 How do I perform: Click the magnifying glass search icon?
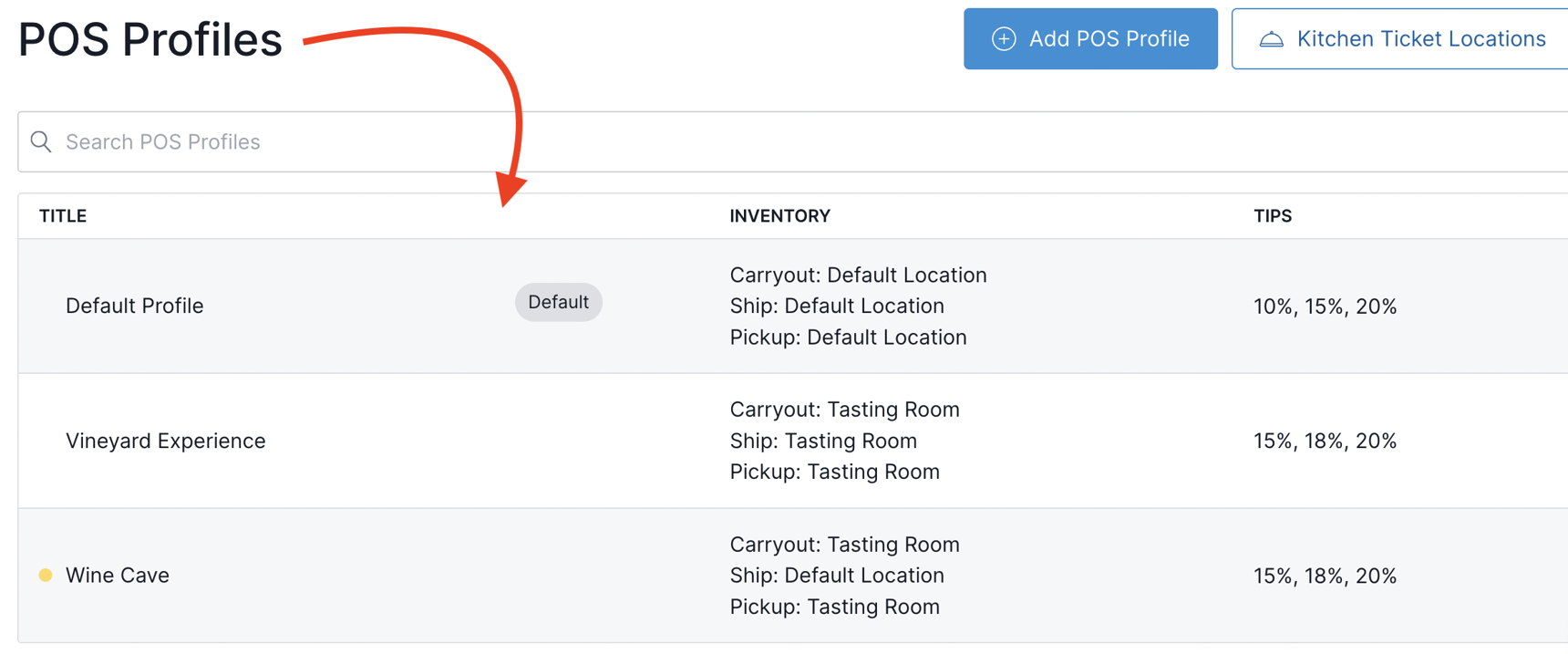pyautogui.click(x=41, y=141)
